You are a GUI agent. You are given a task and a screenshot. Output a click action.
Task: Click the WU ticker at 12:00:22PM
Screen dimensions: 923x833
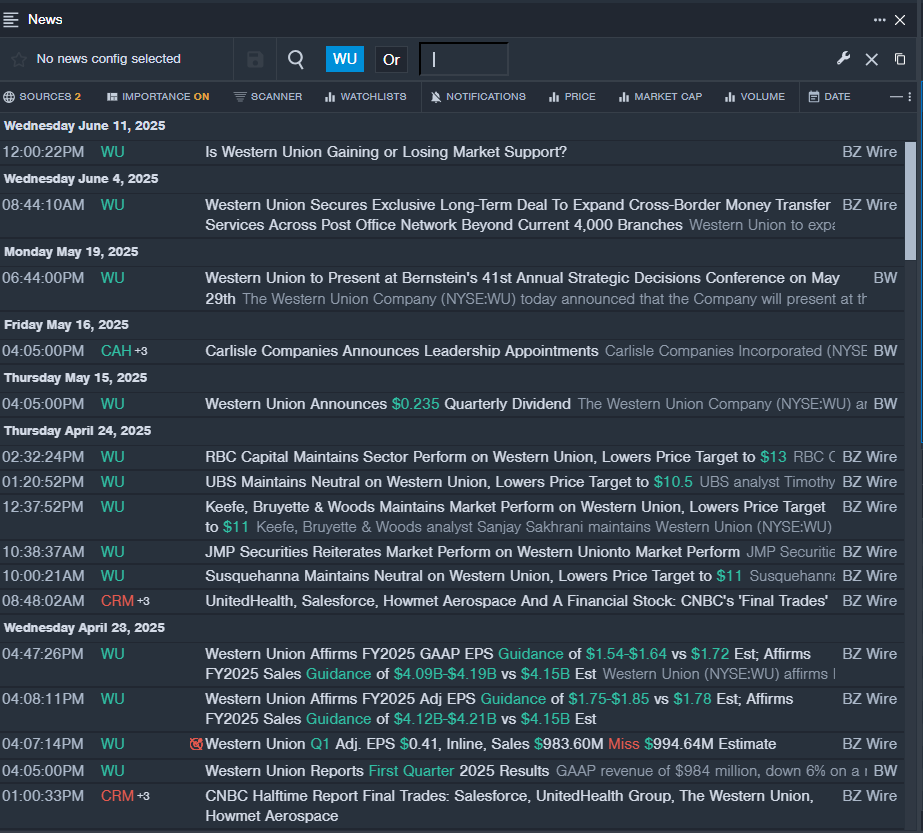pyautogui.click(x=112, y=152)
